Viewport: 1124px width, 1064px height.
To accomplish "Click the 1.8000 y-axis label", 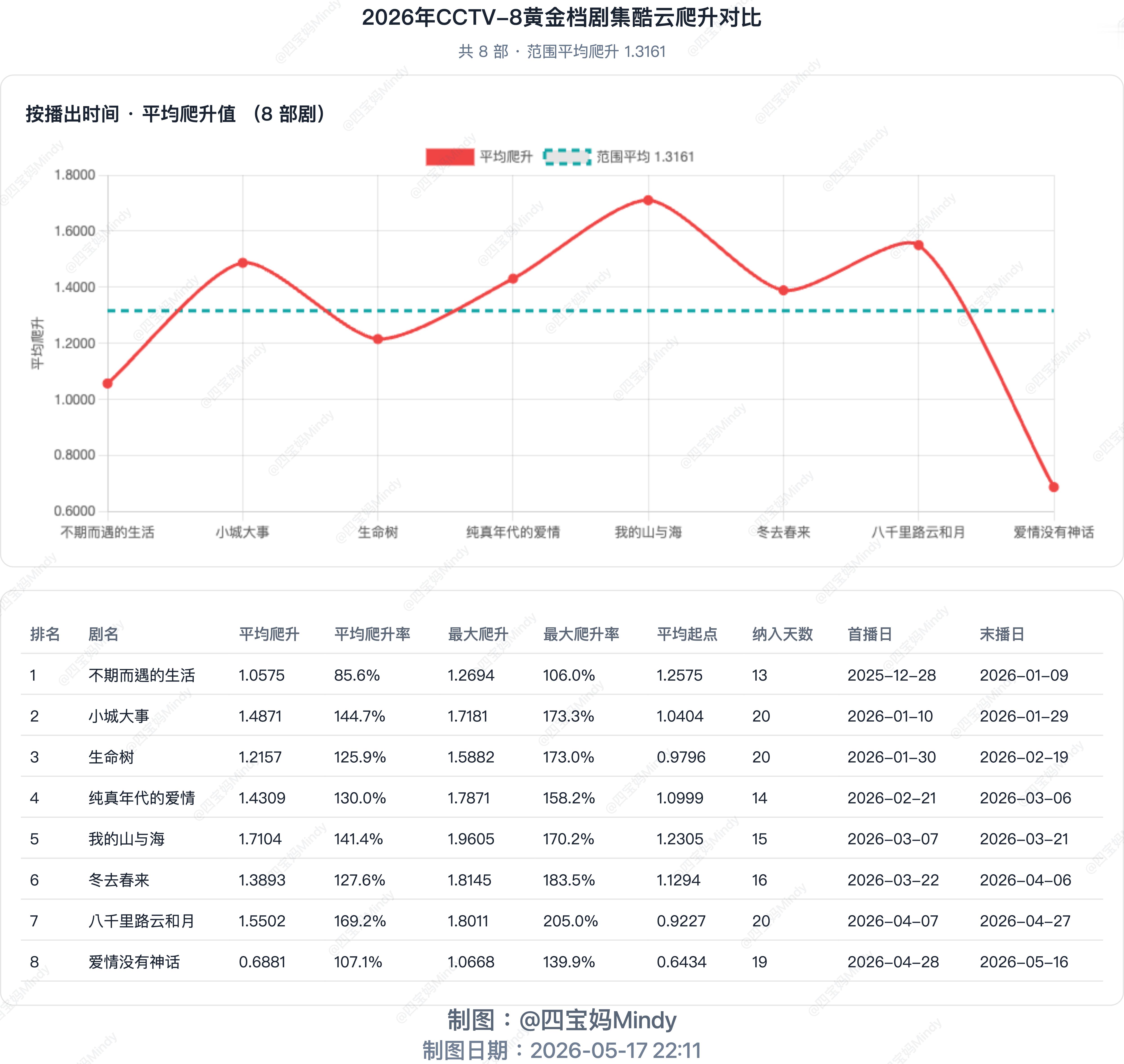I will [75, 175].
